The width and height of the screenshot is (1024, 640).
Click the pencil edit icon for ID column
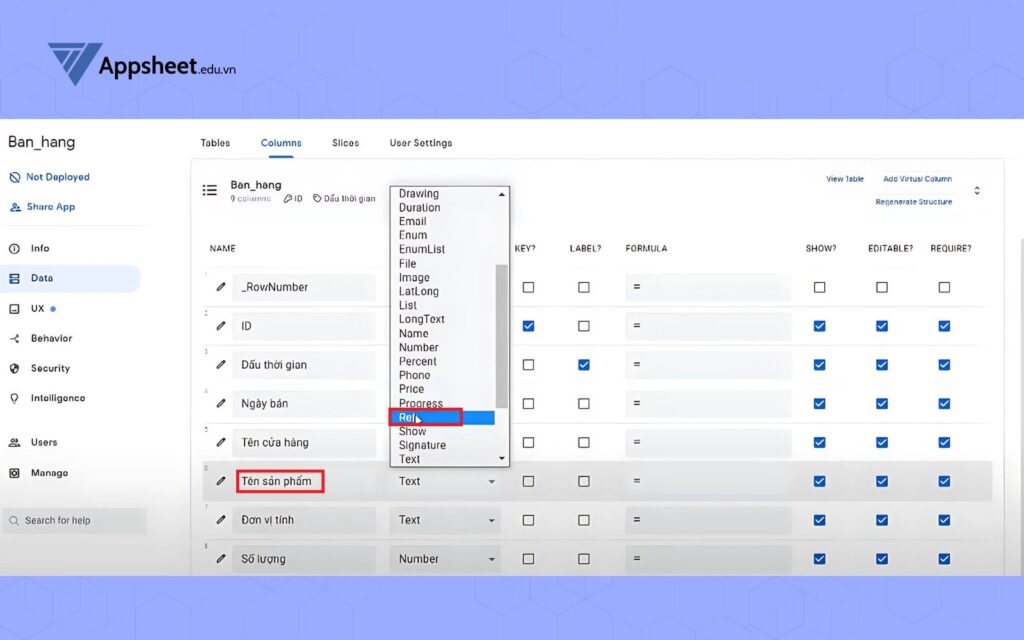click(x=221, y=326)
